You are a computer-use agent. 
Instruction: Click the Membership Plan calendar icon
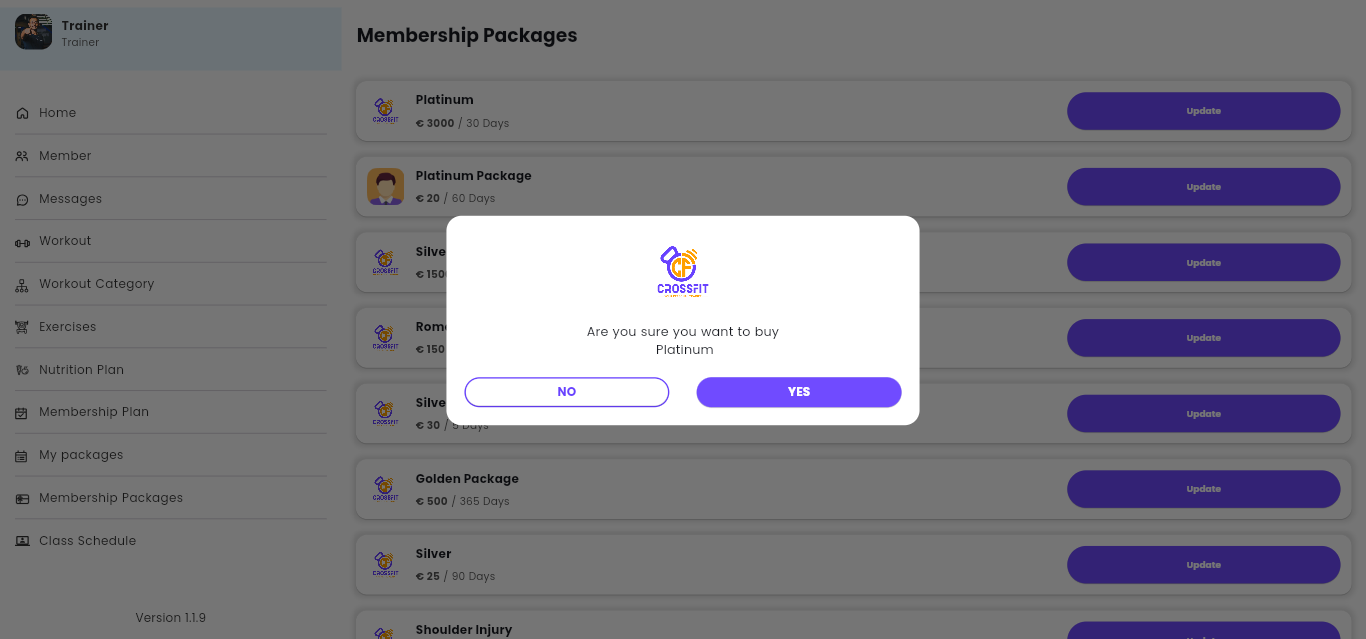click(22, 413)
